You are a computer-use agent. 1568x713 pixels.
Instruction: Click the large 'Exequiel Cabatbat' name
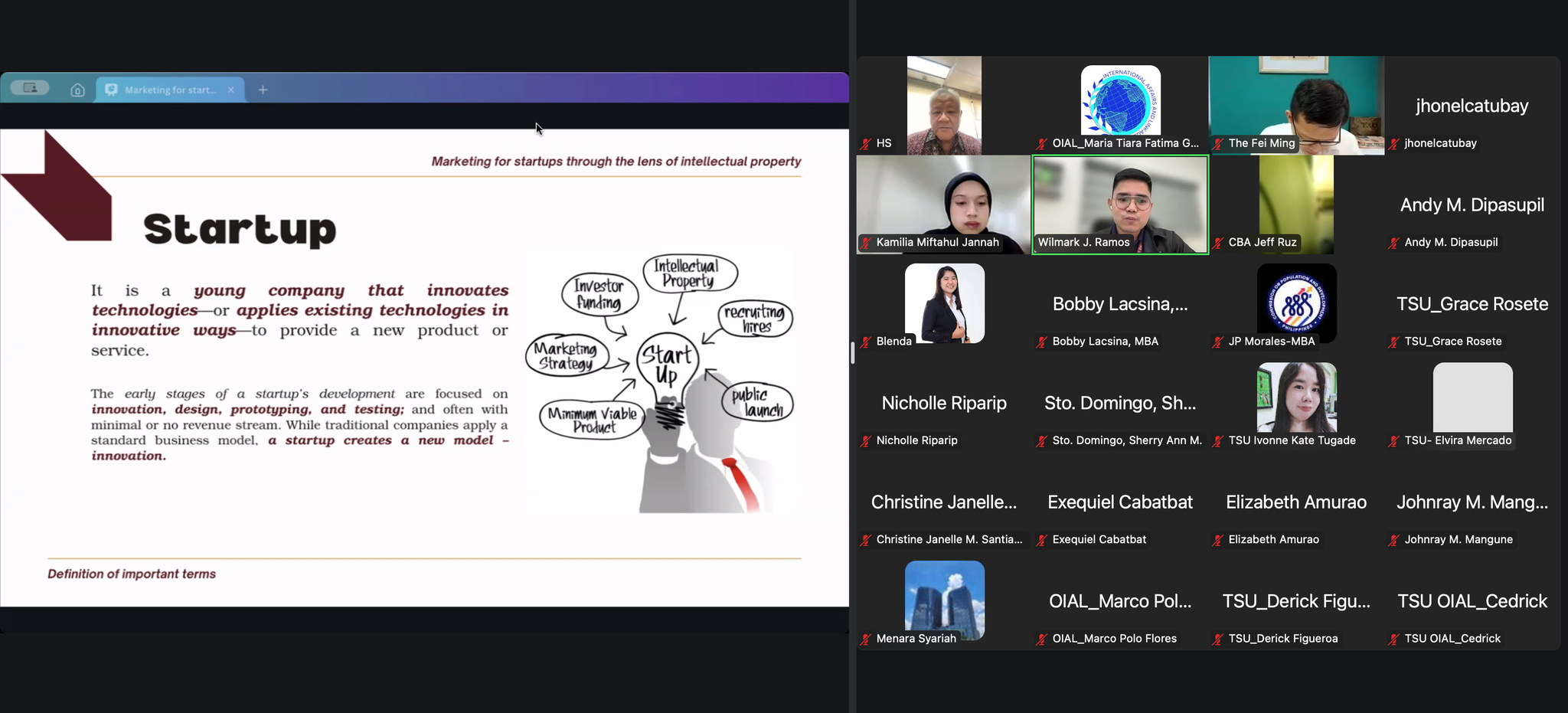click(x=1120, y=502)
